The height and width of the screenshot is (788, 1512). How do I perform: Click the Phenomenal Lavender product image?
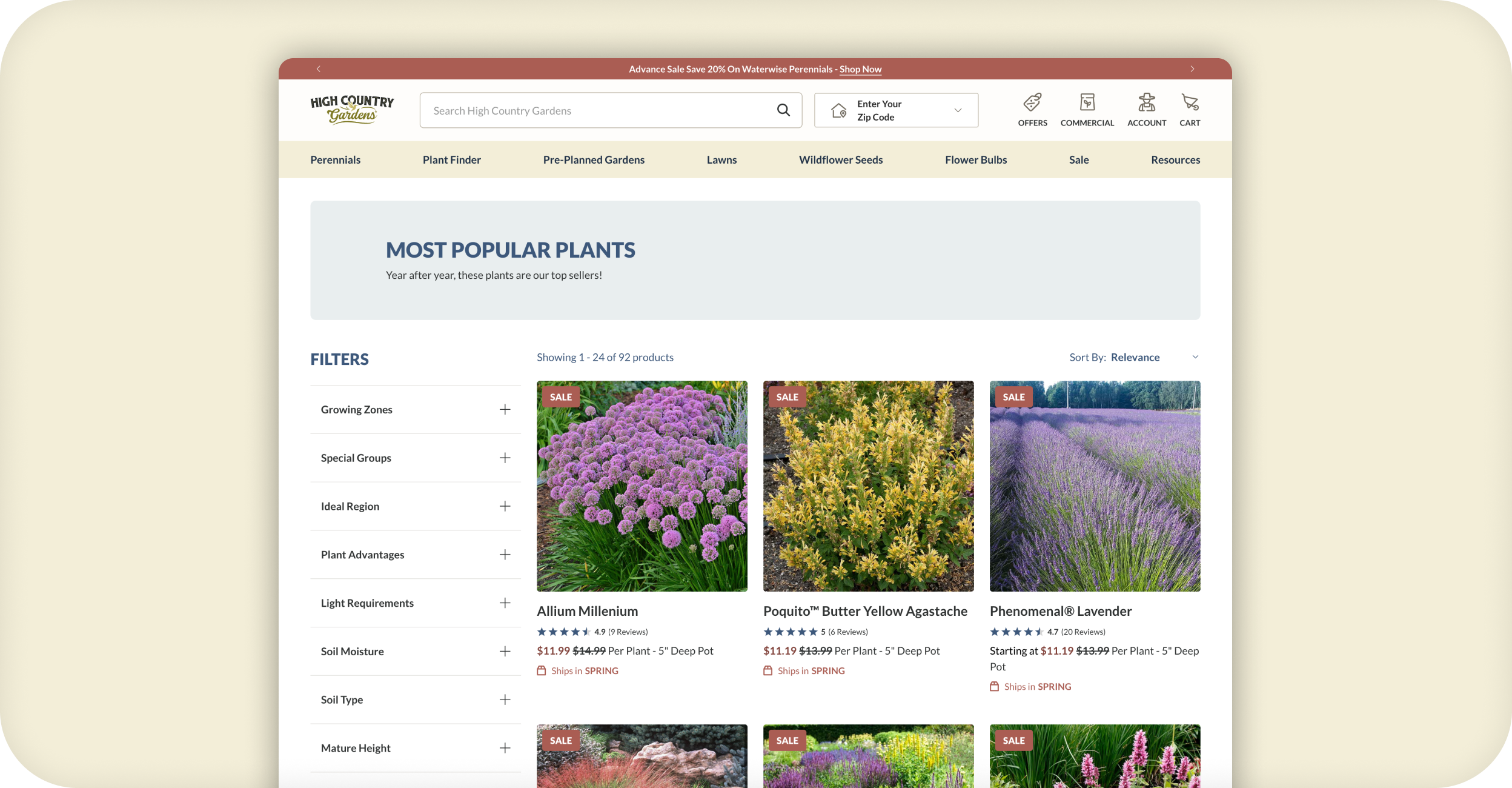pyautogui.click(x=1095, y=486)
